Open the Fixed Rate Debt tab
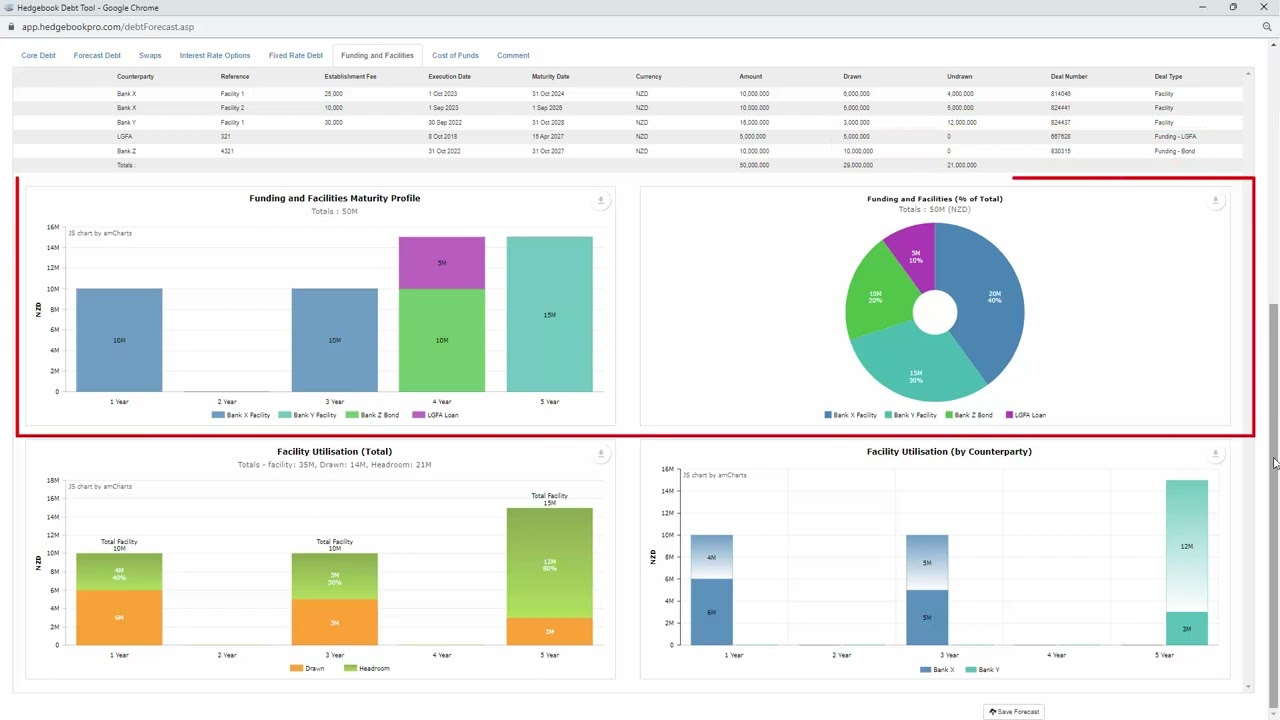This screenshot has width=1280, height=720. click(296, 55)
